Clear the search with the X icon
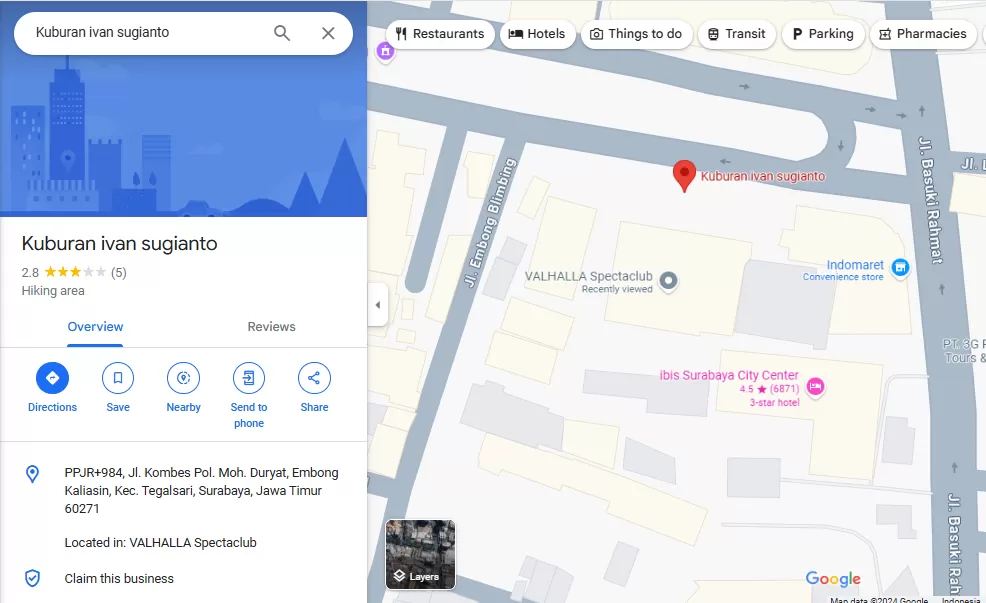986x603 pixels. coord(328,33)
